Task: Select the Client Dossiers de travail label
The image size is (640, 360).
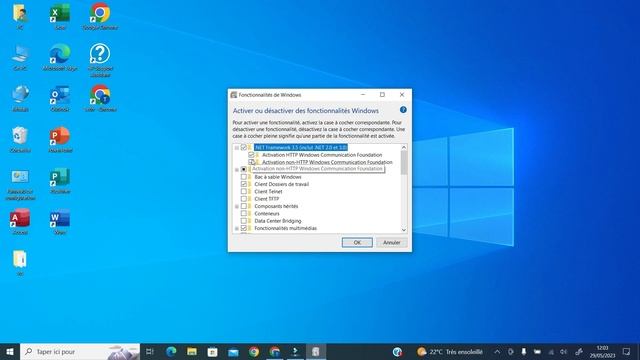Action: tap(281, 184)
